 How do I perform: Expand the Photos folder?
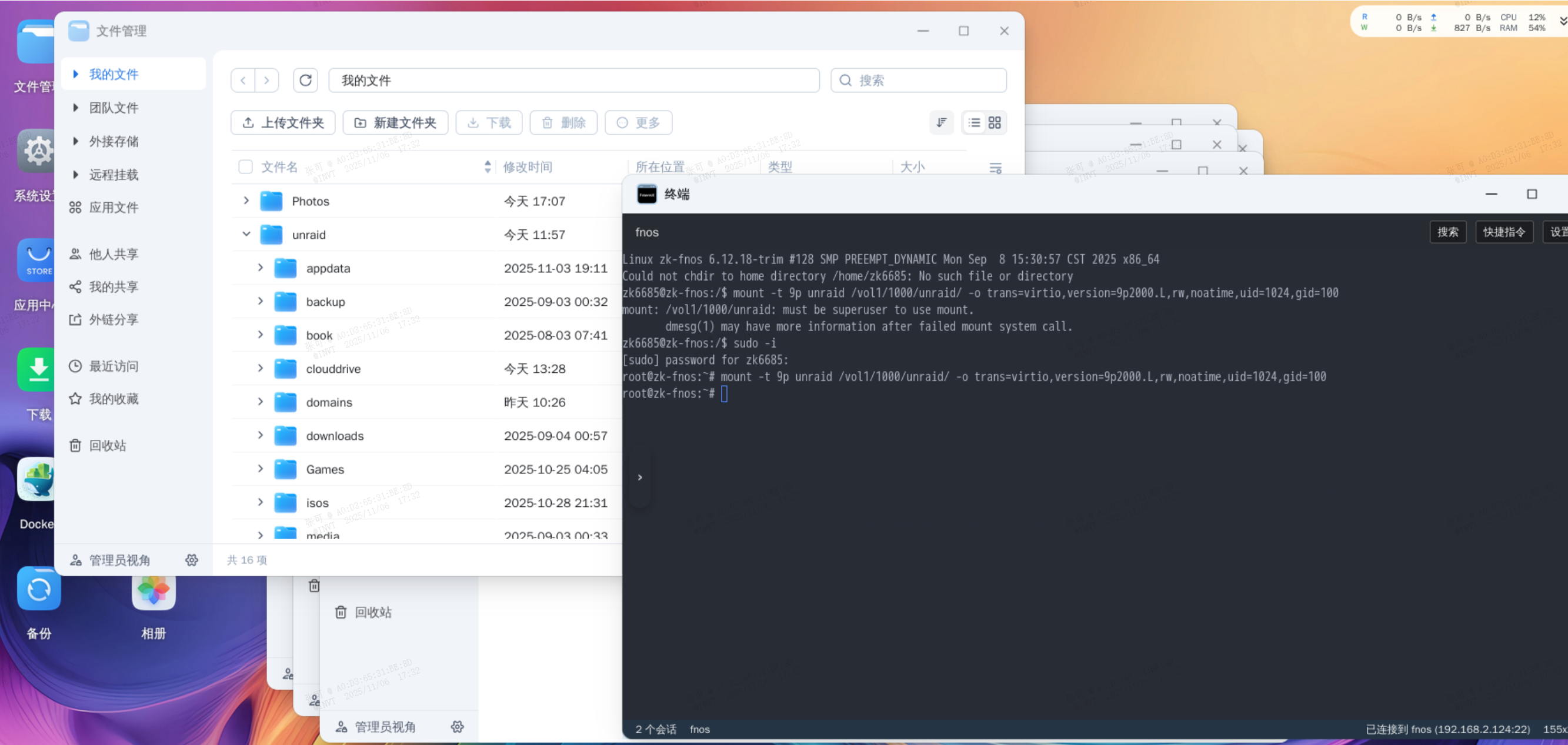246,201
